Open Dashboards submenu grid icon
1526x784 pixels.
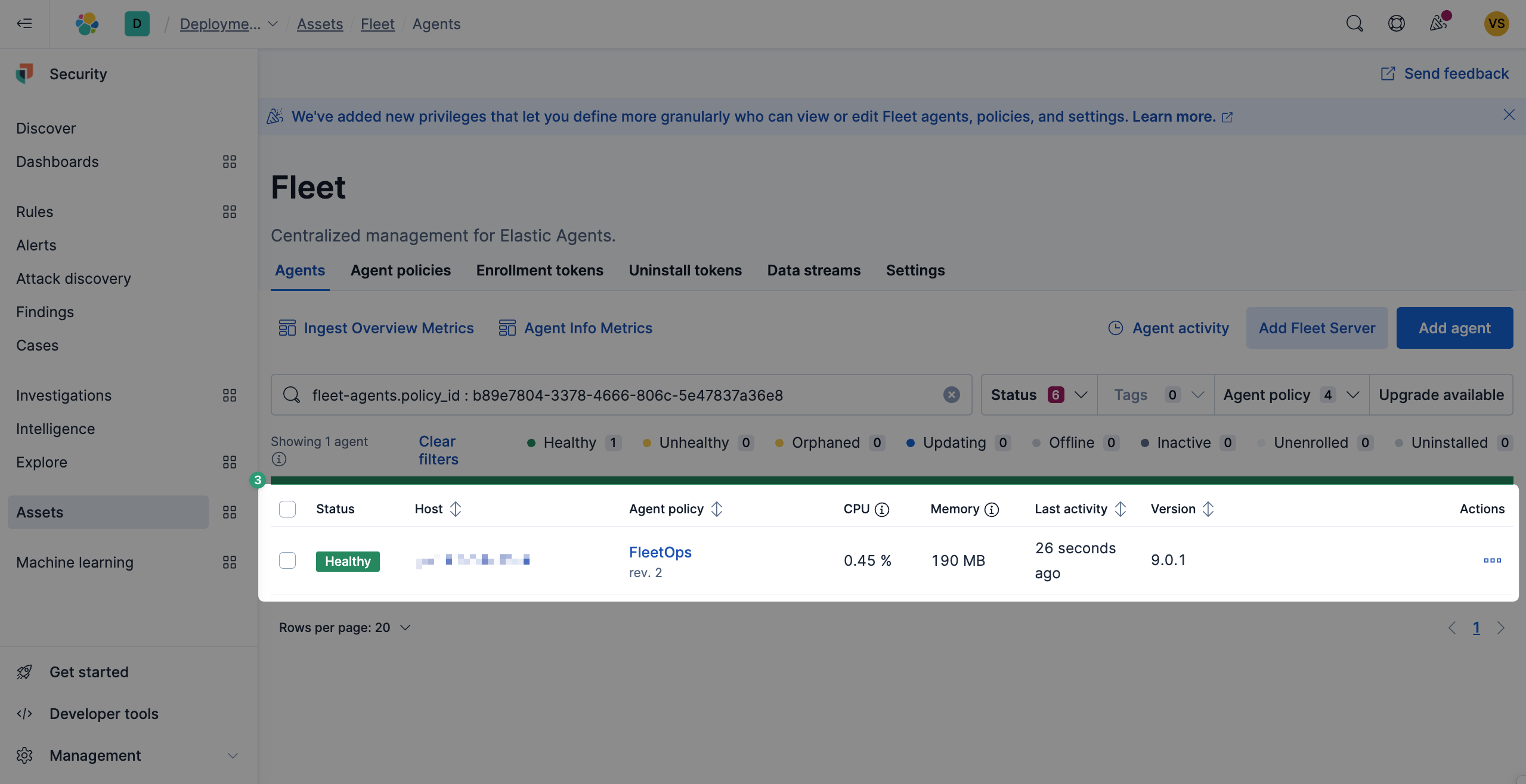click(230, 162)
